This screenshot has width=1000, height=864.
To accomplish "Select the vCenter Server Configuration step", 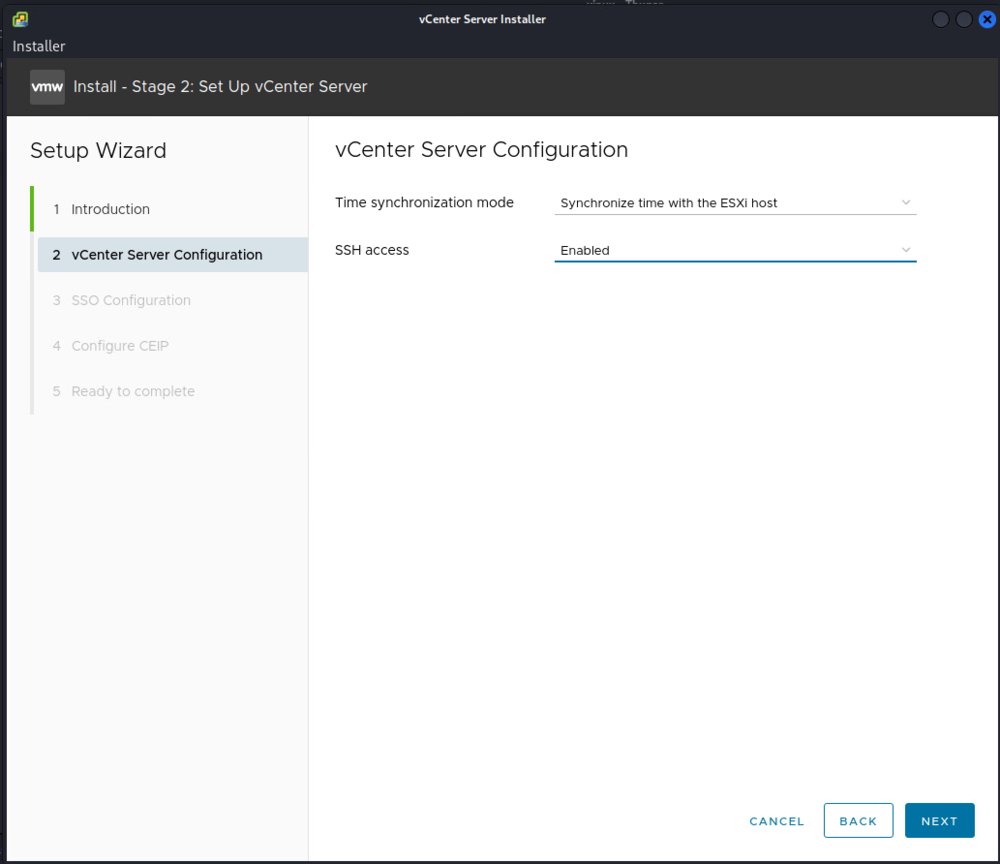I will point(167,255).
